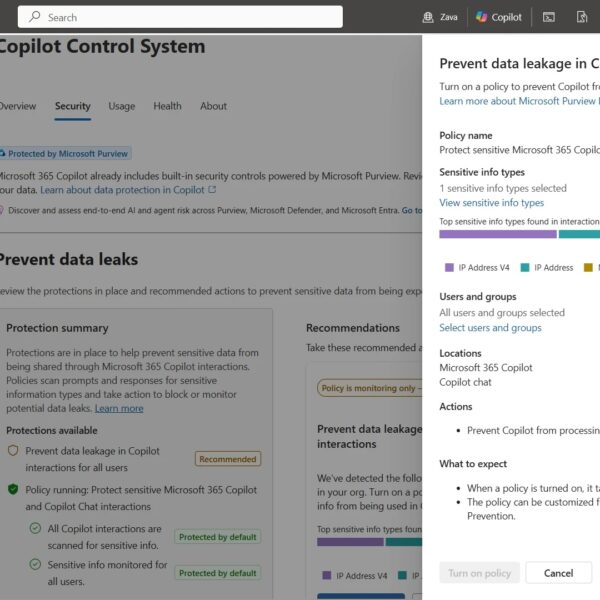Click the Policy is monitoring only badge
The height and width of the screenshot is (600, 600).
coord(370,388)
